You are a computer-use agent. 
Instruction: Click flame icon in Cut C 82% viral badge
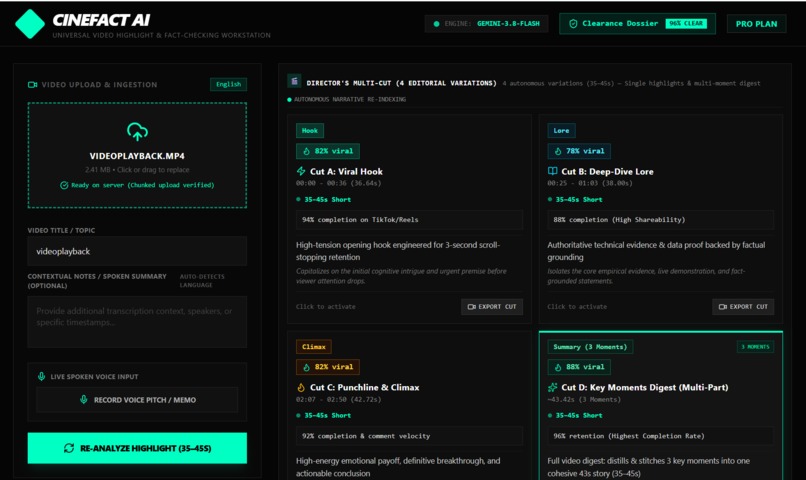[306, 367]
